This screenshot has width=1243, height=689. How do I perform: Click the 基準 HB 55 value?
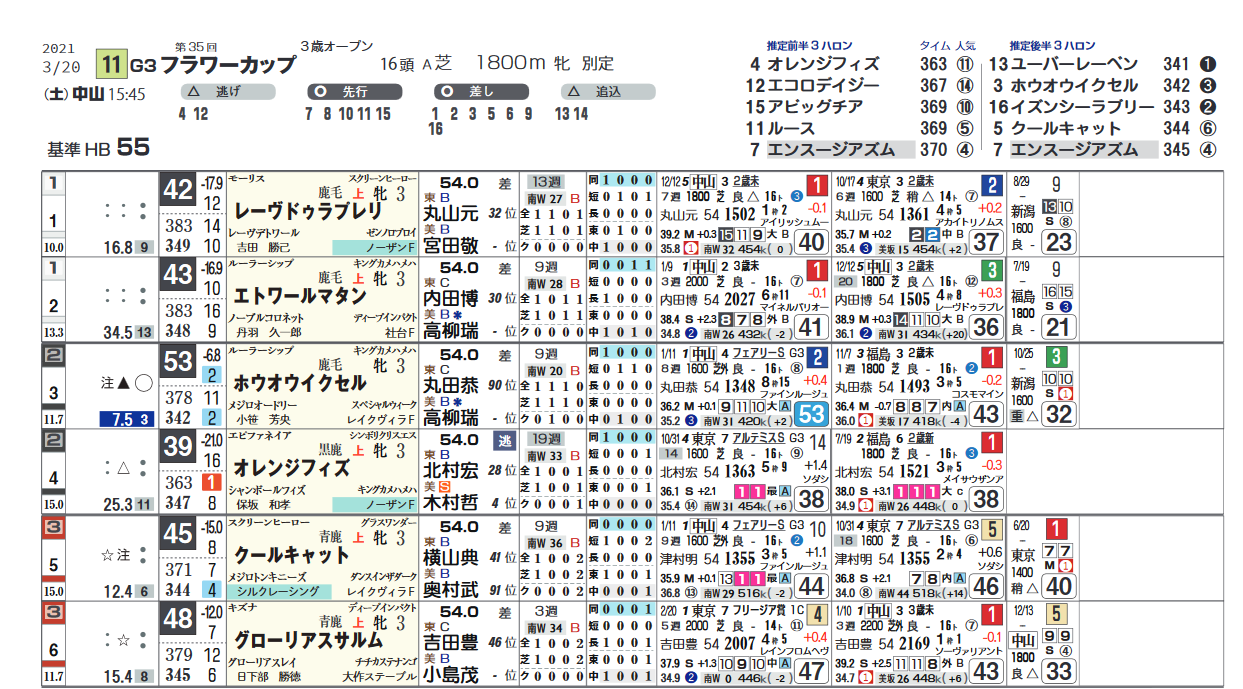(x=98, y=148)
